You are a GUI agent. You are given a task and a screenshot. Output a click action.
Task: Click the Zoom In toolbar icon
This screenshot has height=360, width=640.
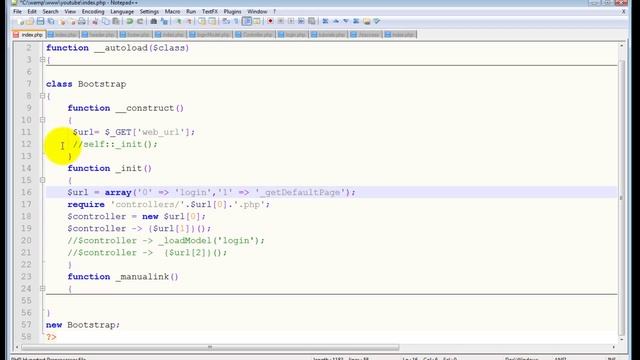pyautogui.click(x=178, y=21)
